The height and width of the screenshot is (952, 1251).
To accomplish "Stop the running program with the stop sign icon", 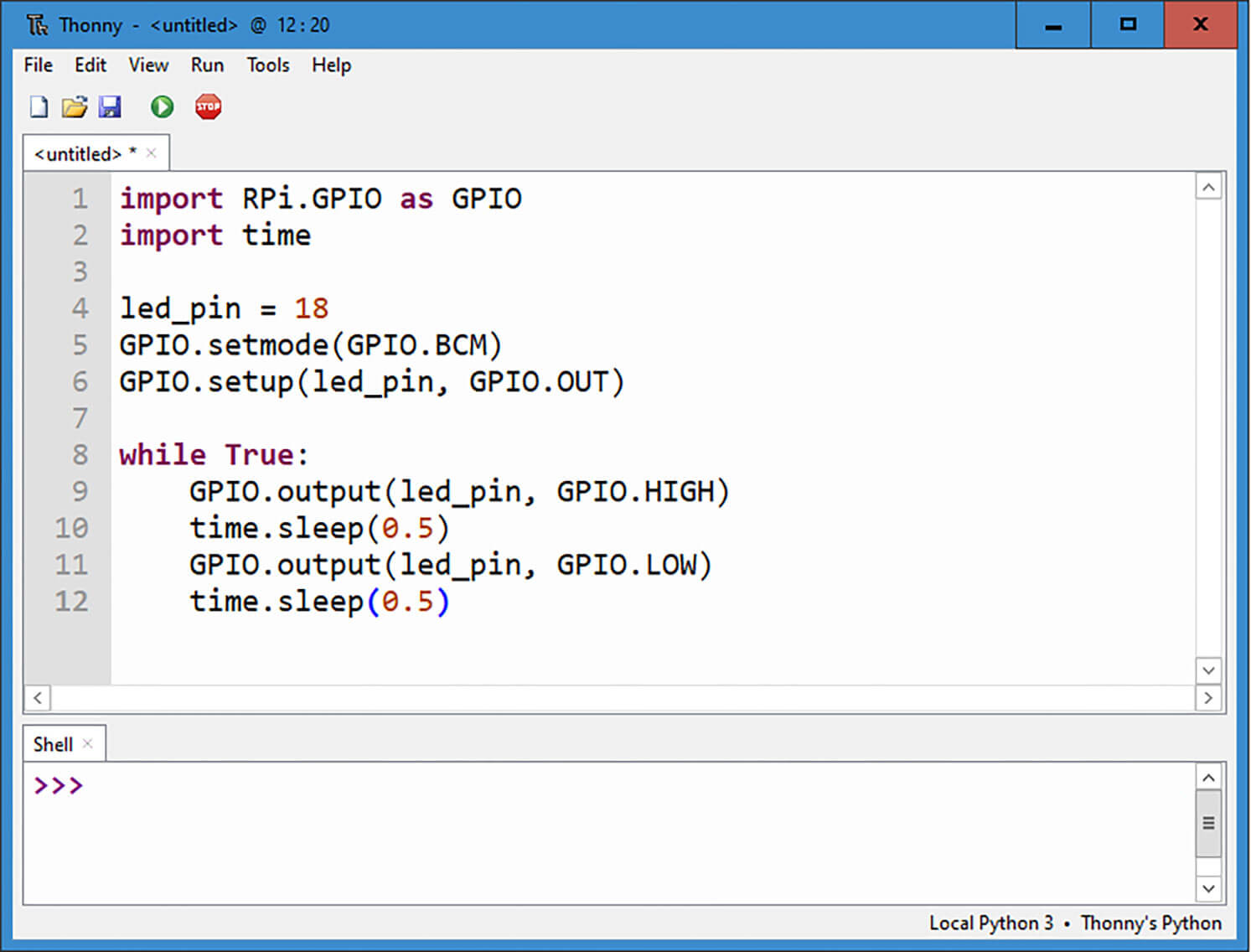I will (207, 106).
